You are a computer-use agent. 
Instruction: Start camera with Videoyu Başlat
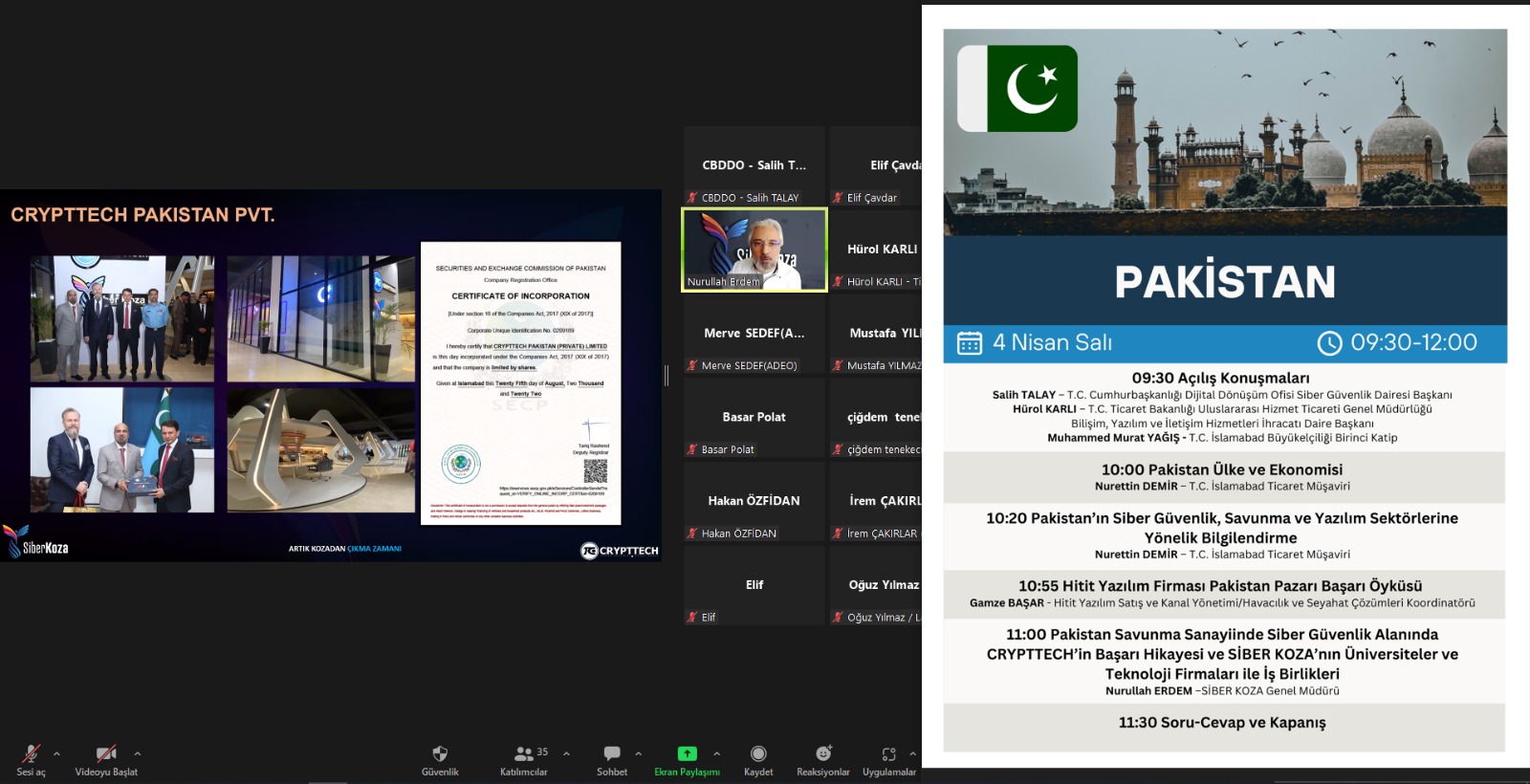coord(106,754)
